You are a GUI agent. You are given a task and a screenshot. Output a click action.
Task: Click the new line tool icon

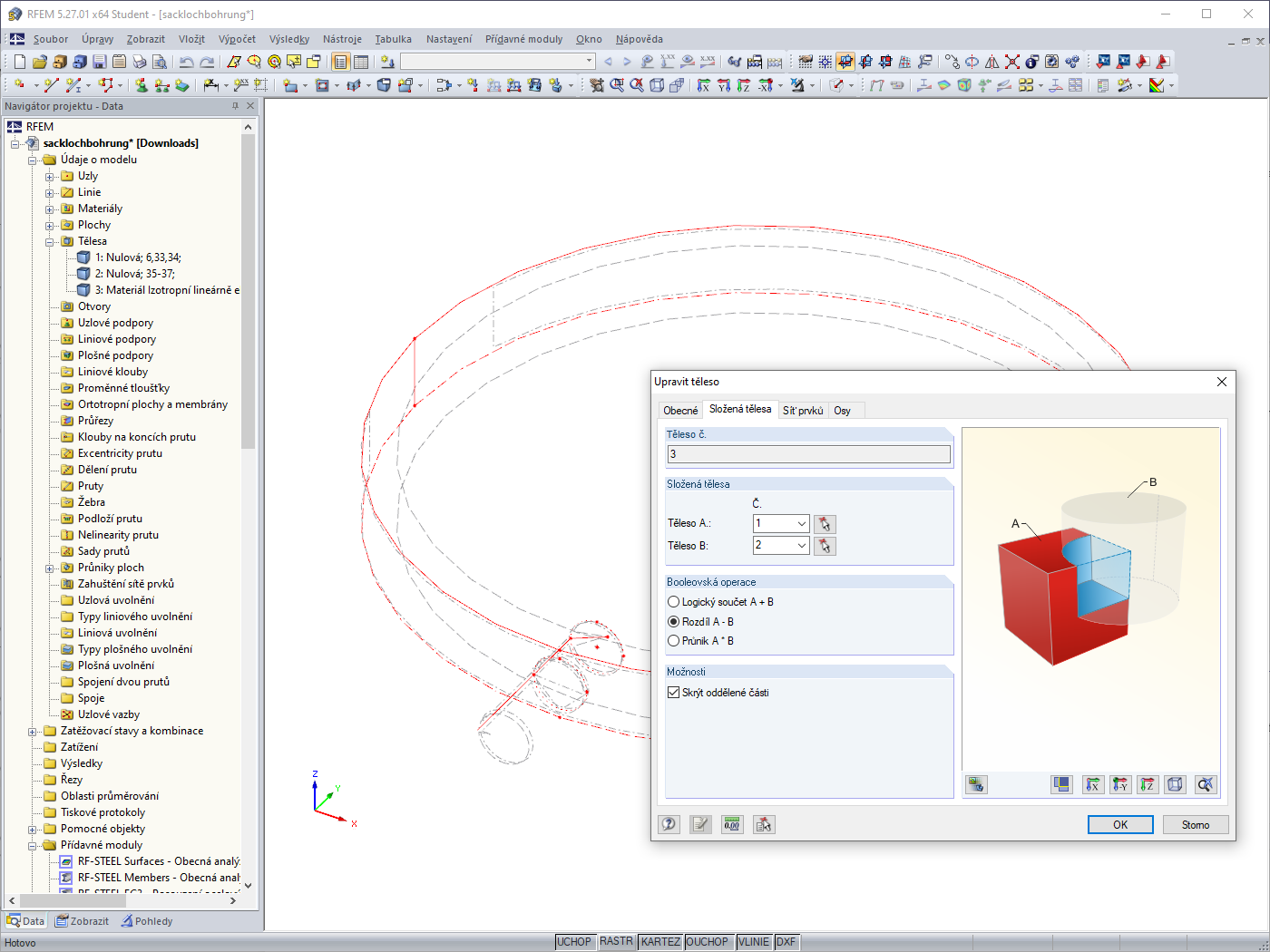pos(51,85)
